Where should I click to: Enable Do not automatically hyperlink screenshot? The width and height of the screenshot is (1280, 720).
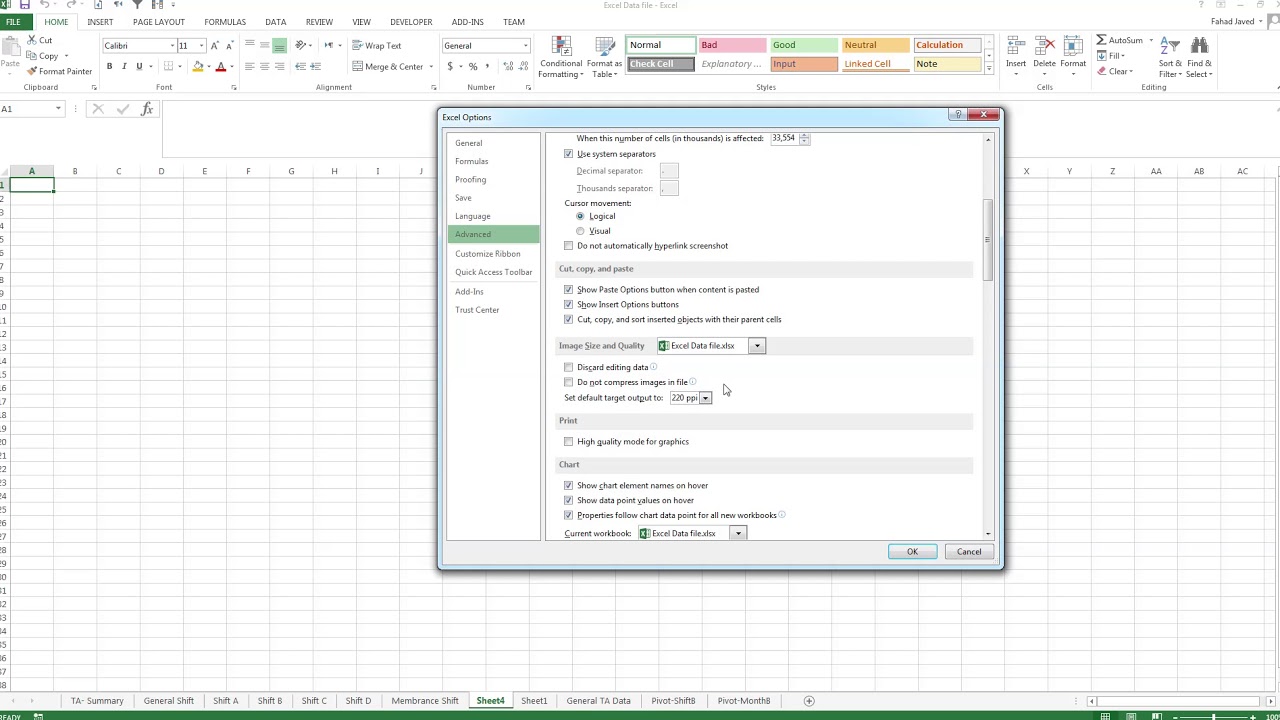coord(569,246)
